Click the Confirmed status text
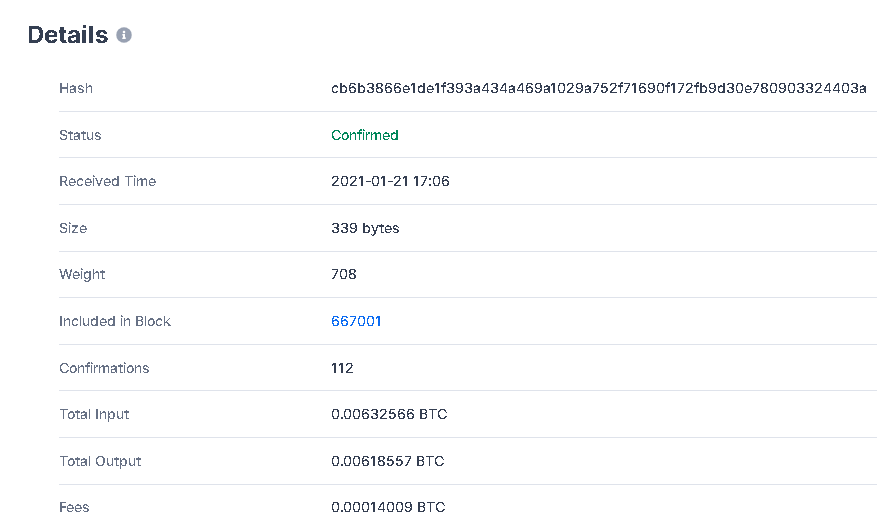Image resolution: width=892 pixels, height=517 pixels. pyautogui.click(x=365, y=135)
